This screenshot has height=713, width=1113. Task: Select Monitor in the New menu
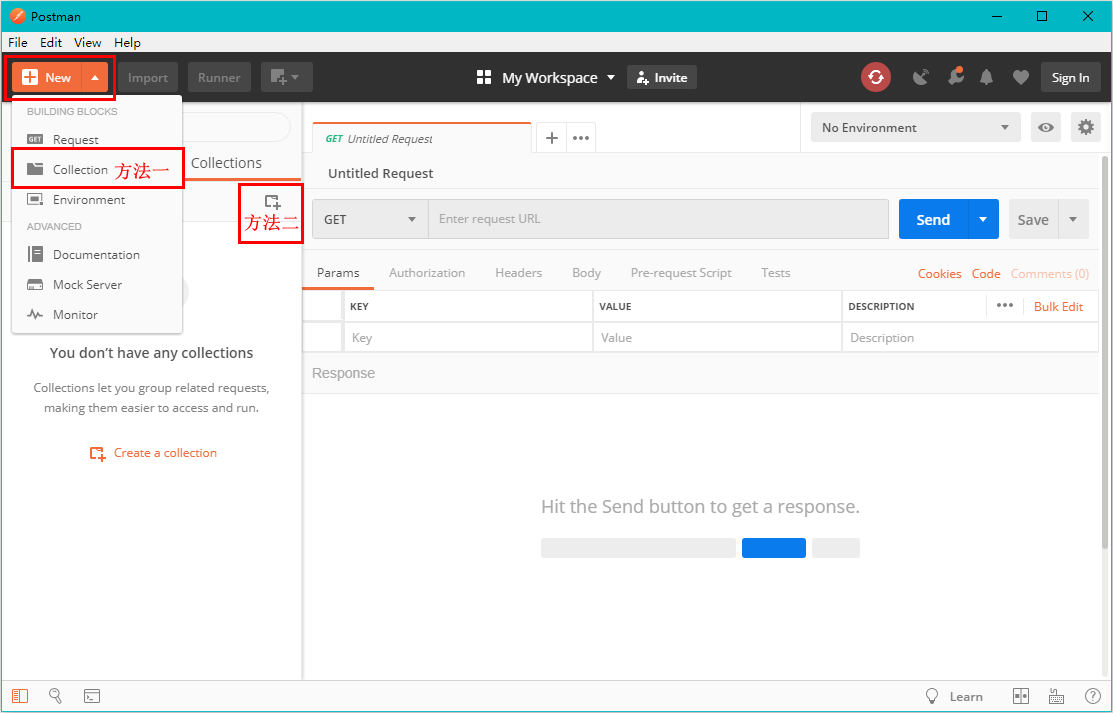97,315
